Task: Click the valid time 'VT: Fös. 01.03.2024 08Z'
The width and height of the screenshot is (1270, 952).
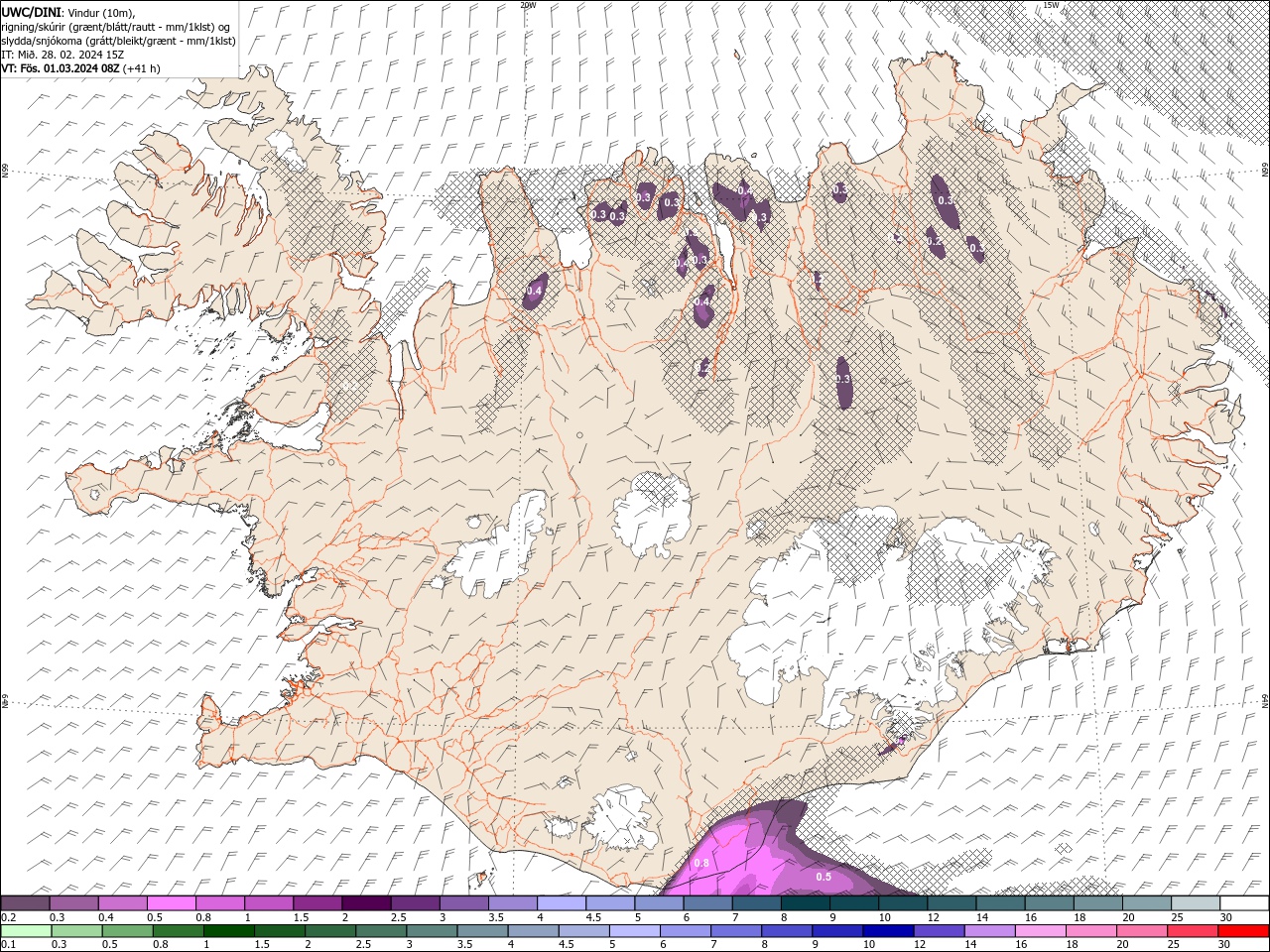Action: click(x=61, y=68)
